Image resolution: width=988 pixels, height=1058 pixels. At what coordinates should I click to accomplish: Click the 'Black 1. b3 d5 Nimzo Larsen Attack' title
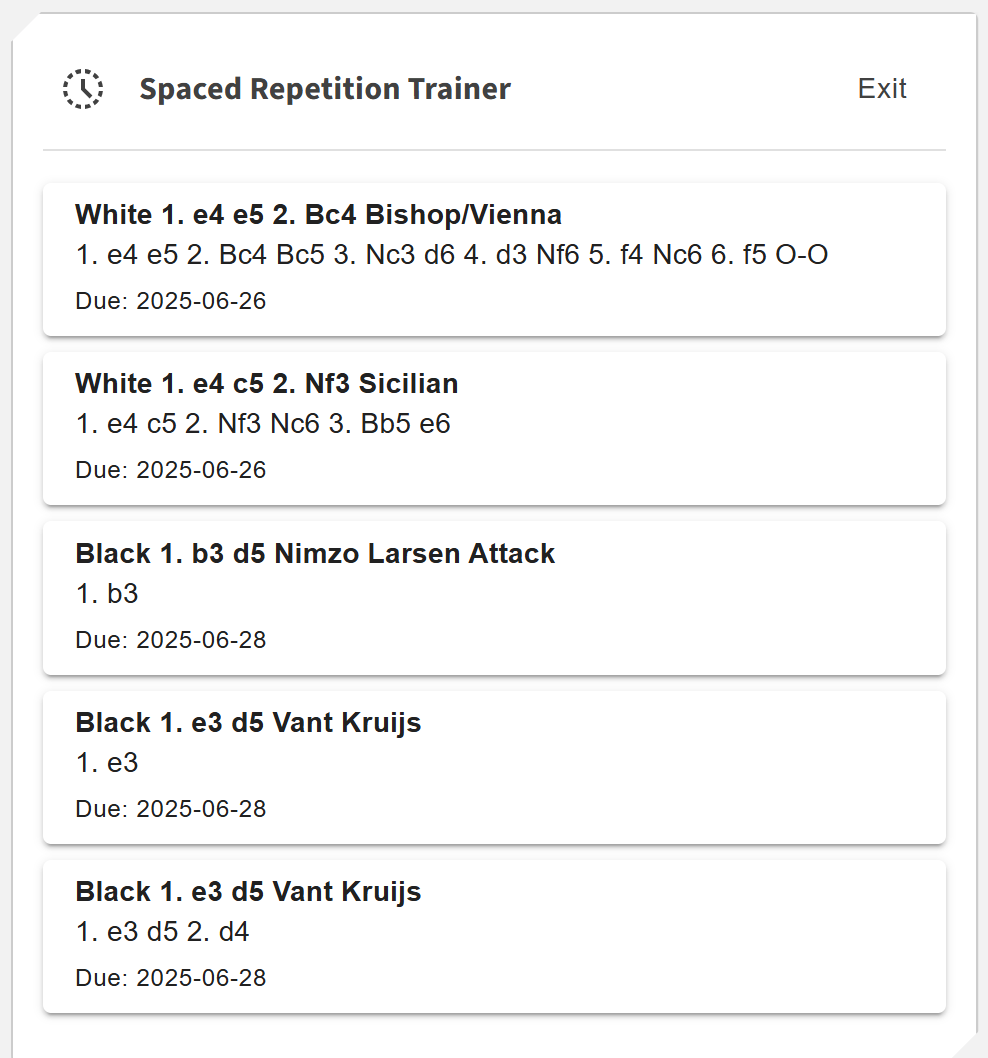pos(315,553)
